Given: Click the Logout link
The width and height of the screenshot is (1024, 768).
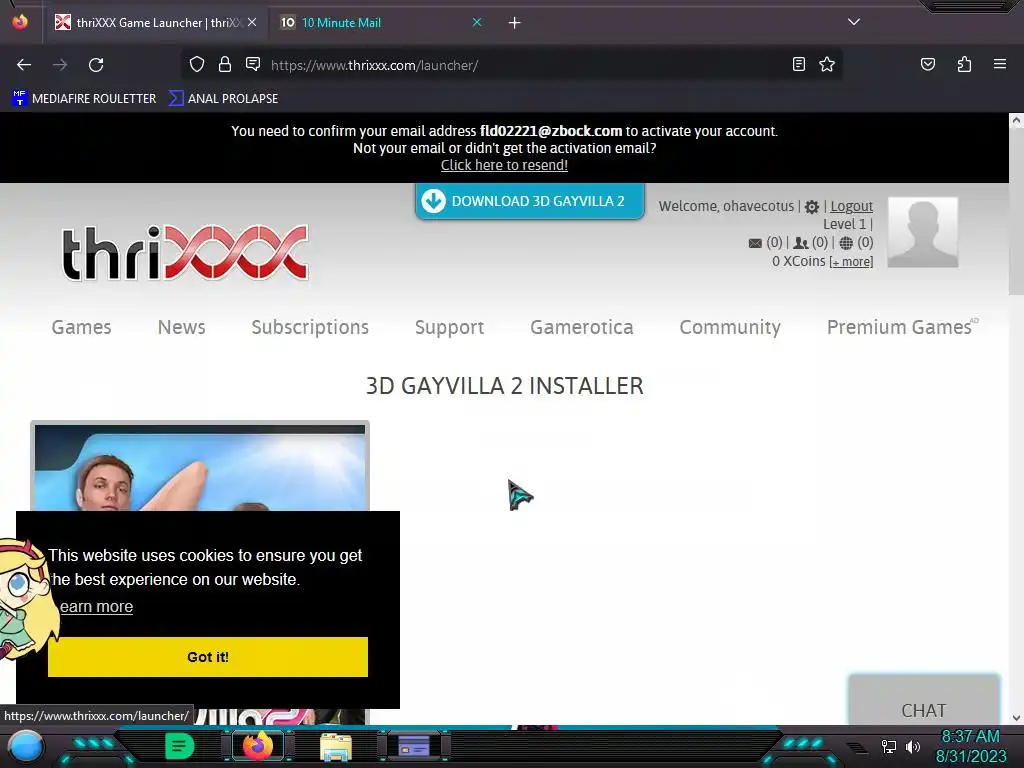Looking at the screenshot, I should [x=852, y=206].
